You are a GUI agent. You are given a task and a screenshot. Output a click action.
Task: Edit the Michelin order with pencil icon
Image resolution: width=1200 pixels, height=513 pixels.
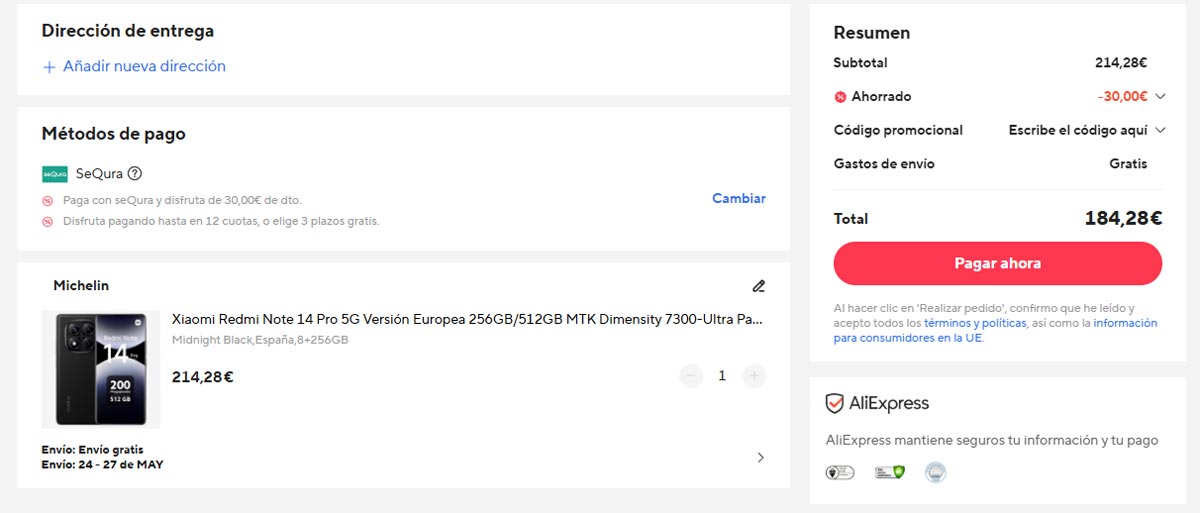pos(759,286)
